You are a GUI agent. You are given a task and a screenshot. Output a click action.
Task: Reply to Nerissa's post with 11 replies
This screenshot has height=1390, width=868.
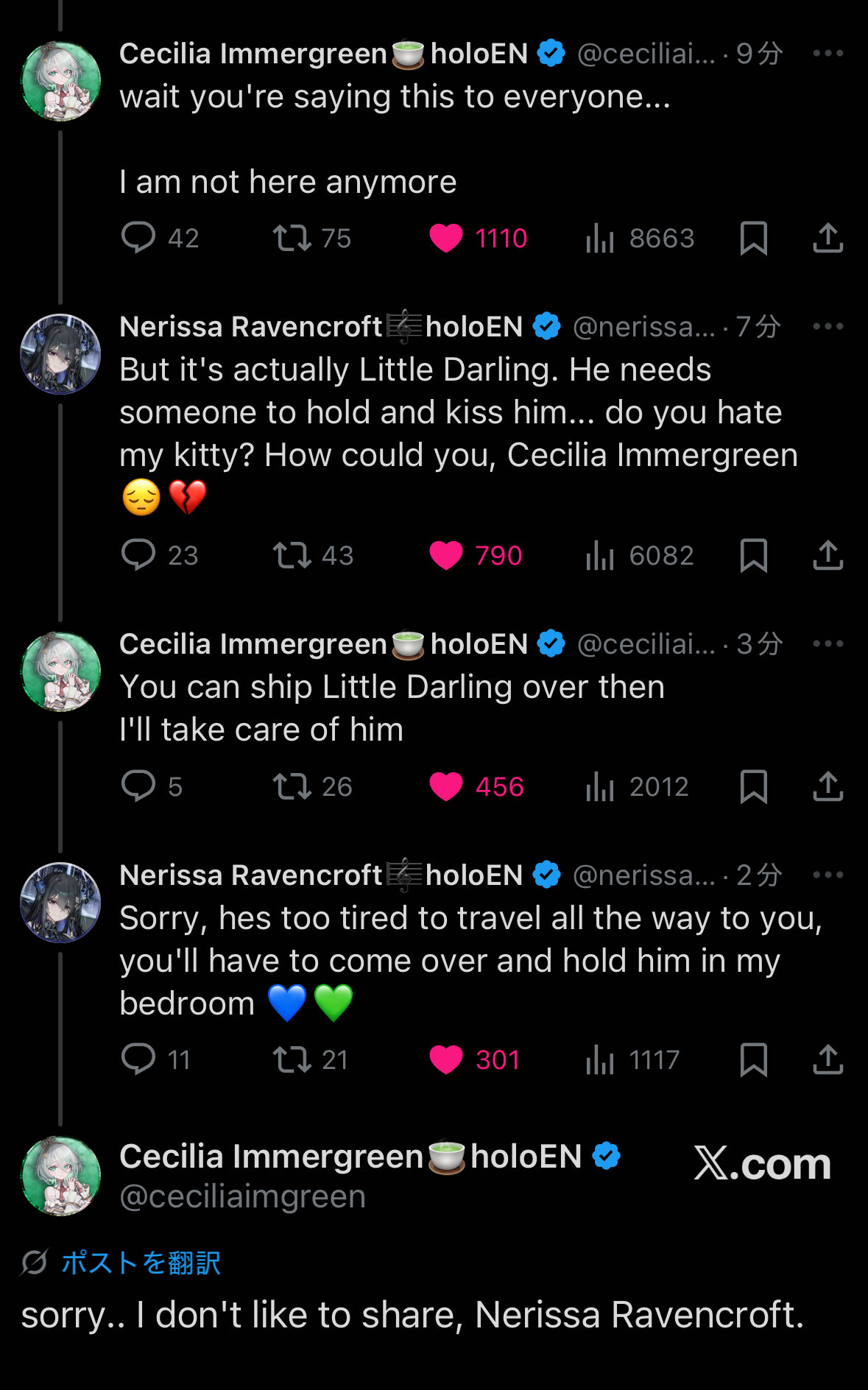(138, 1059)
